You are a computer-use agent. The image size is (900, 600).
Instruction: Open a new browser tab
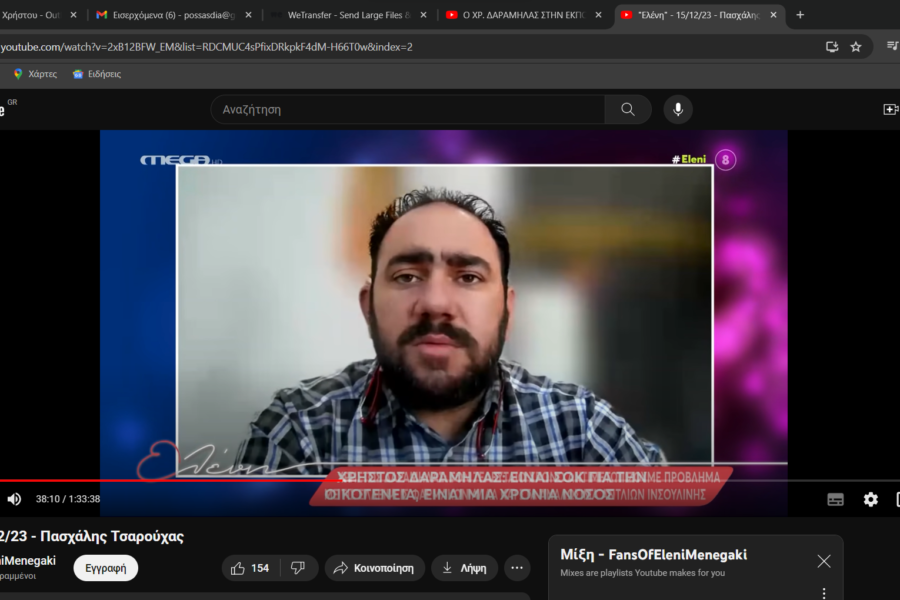click(x=800, y=15)
